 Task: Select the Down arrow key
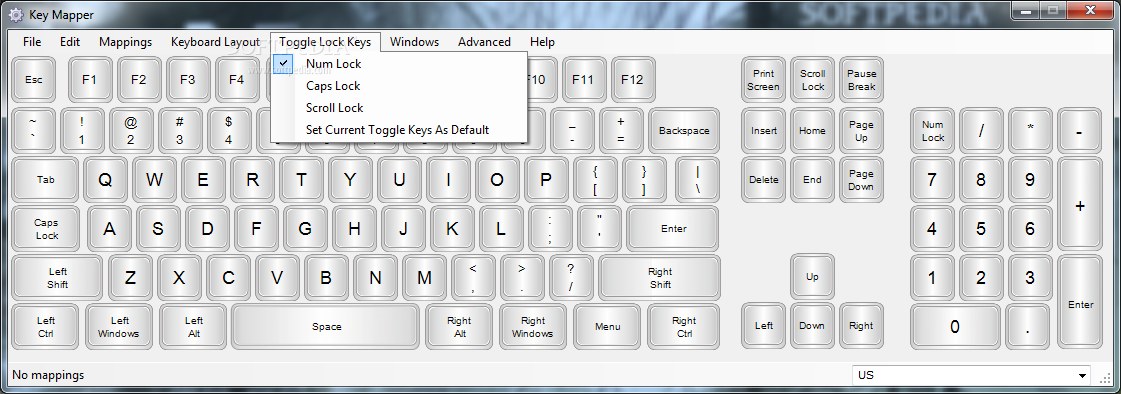(812, 325)
